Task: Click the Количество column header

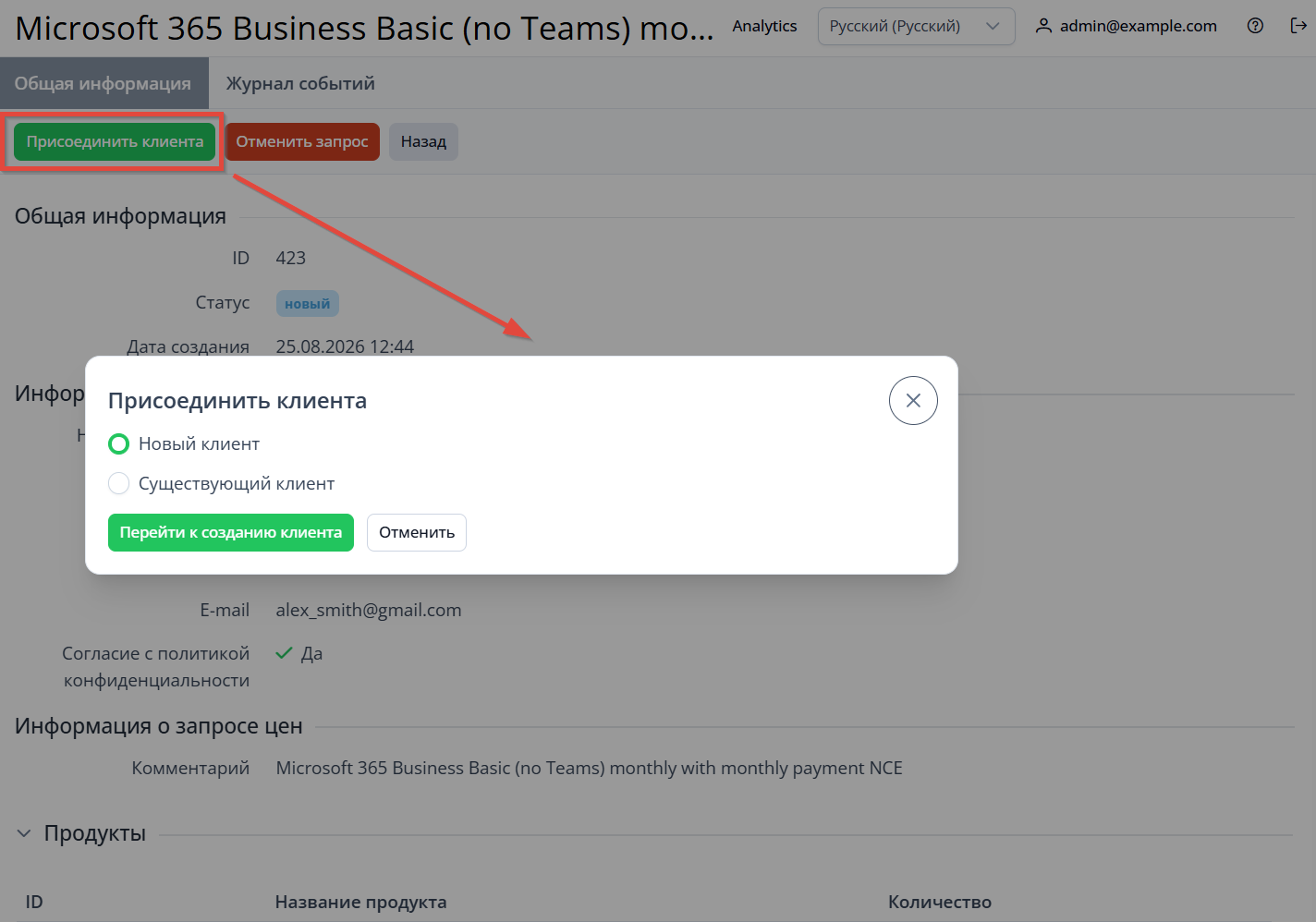Action: 940,902
